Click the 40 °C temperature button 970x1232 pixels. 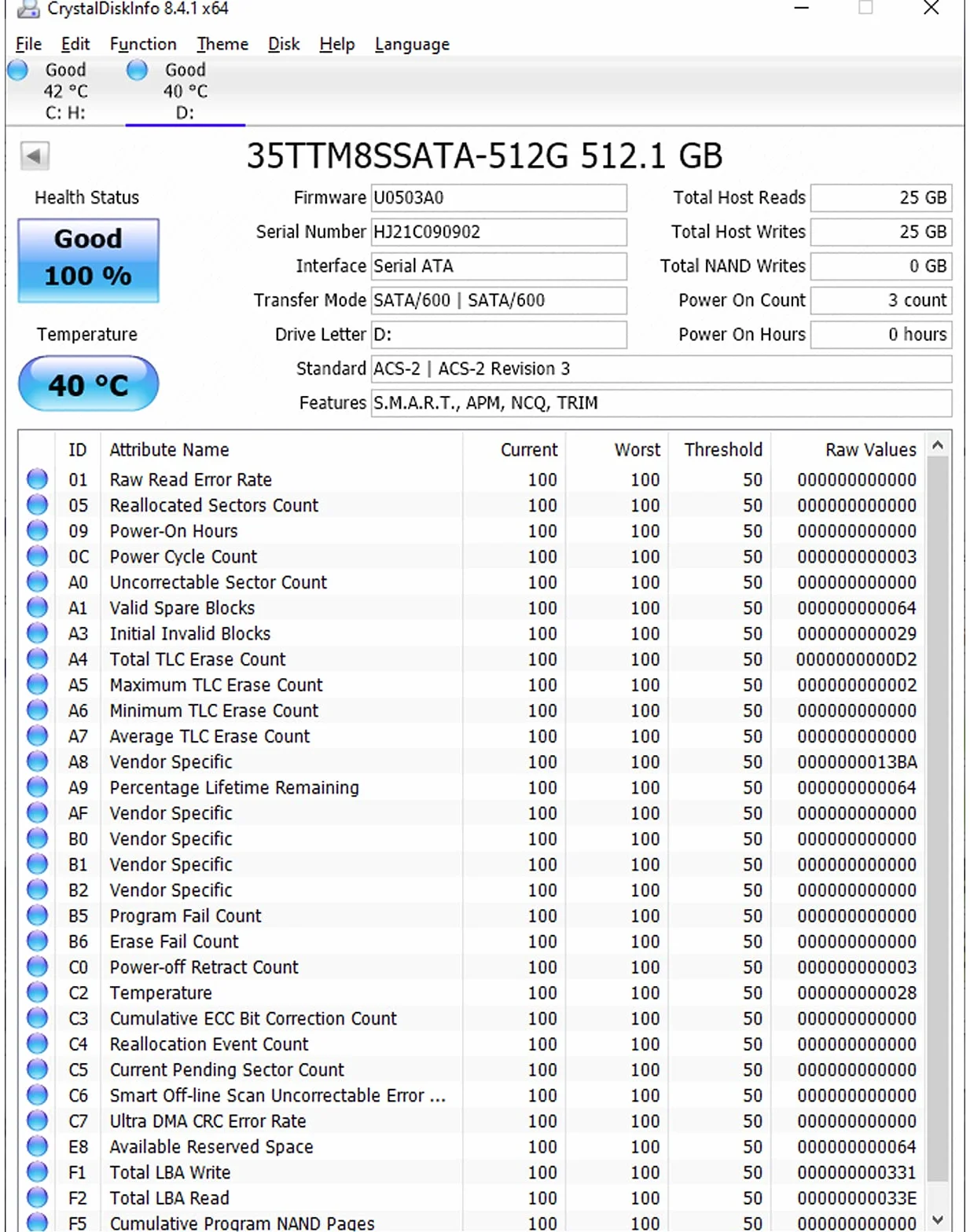pos(88,384)
